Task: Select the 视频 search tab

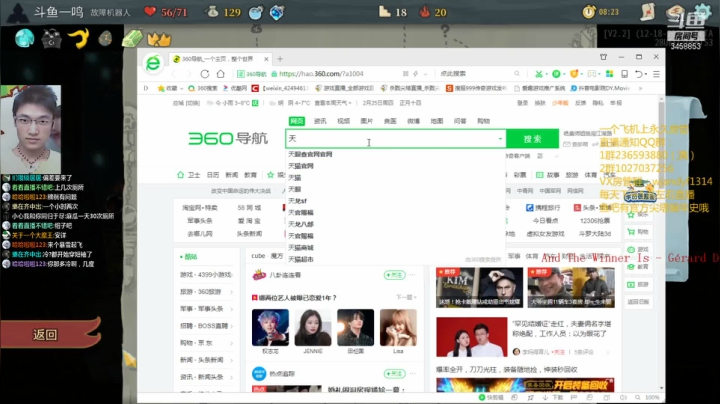Action: tap(343, 121)
